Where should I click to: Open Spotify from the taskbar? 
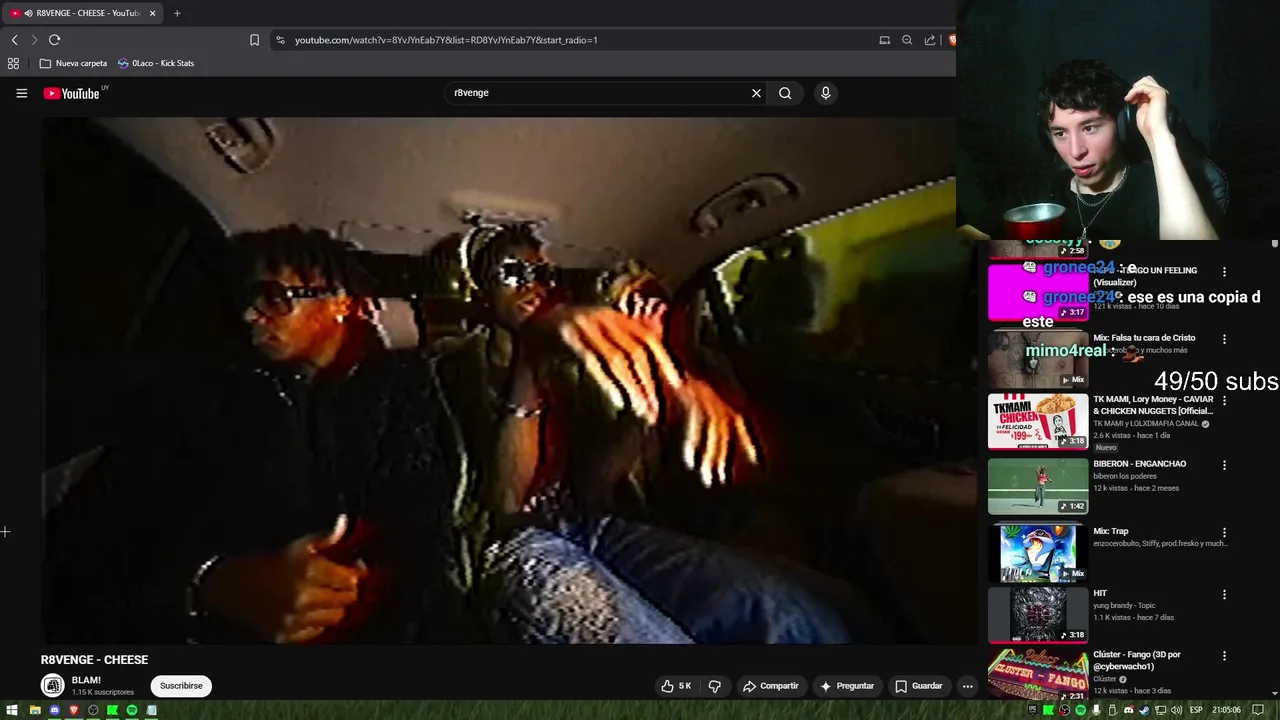[x=132, y=710]
